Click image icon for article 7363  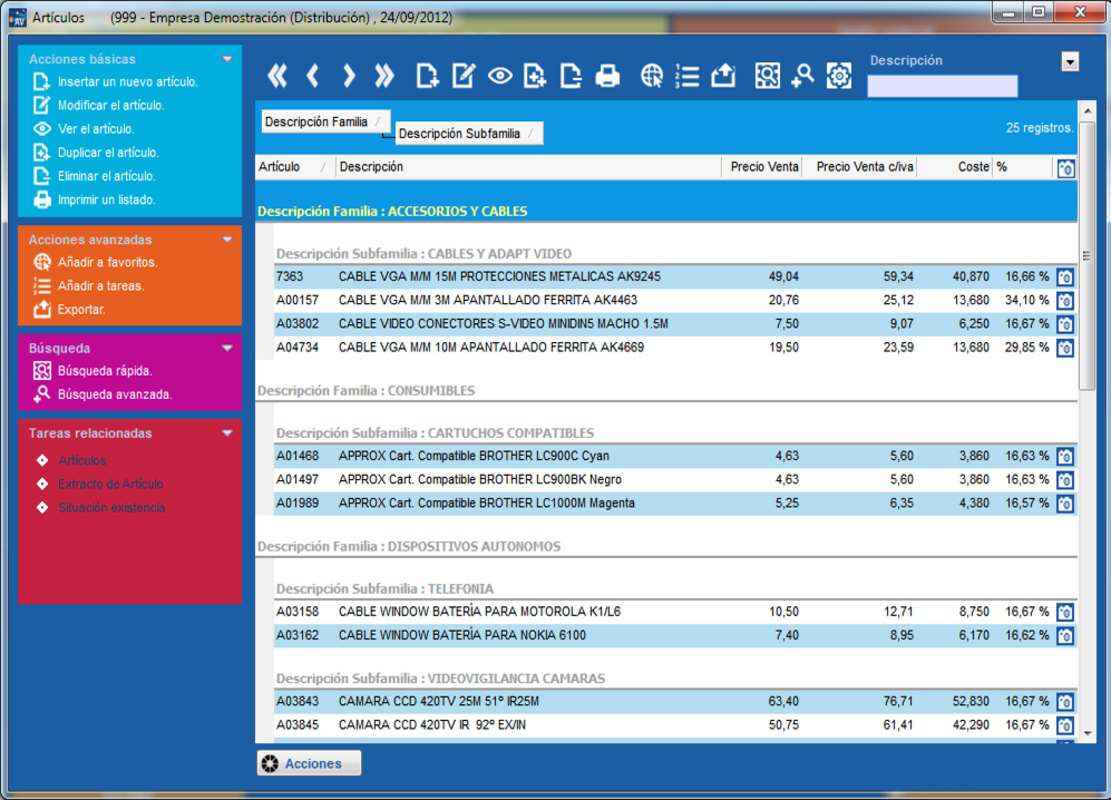pyautogui.click(x=1065, y=277)
